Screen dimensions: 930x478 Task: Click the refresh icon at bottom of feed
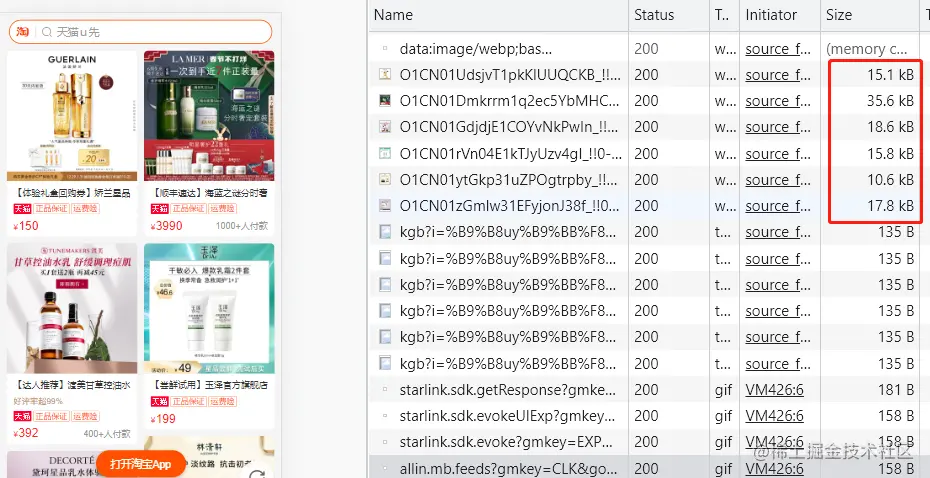(x=257, y=474)
